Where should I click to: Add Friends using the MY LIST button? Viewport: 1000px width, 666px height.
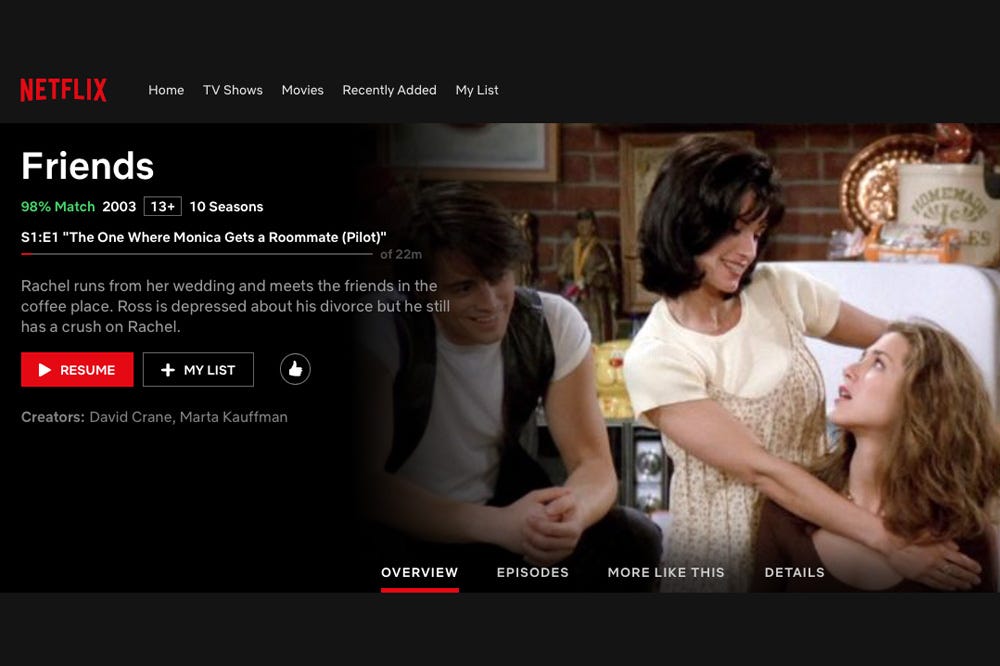[x=198, y=369]
